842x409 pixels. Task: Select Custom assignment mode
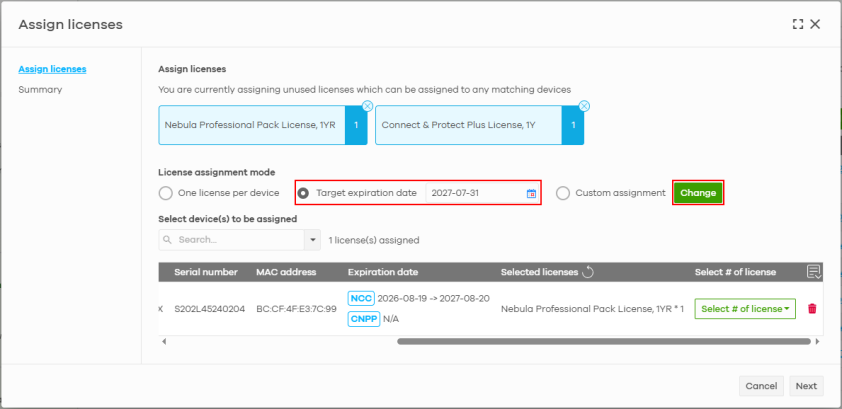[x=563, y=193]
